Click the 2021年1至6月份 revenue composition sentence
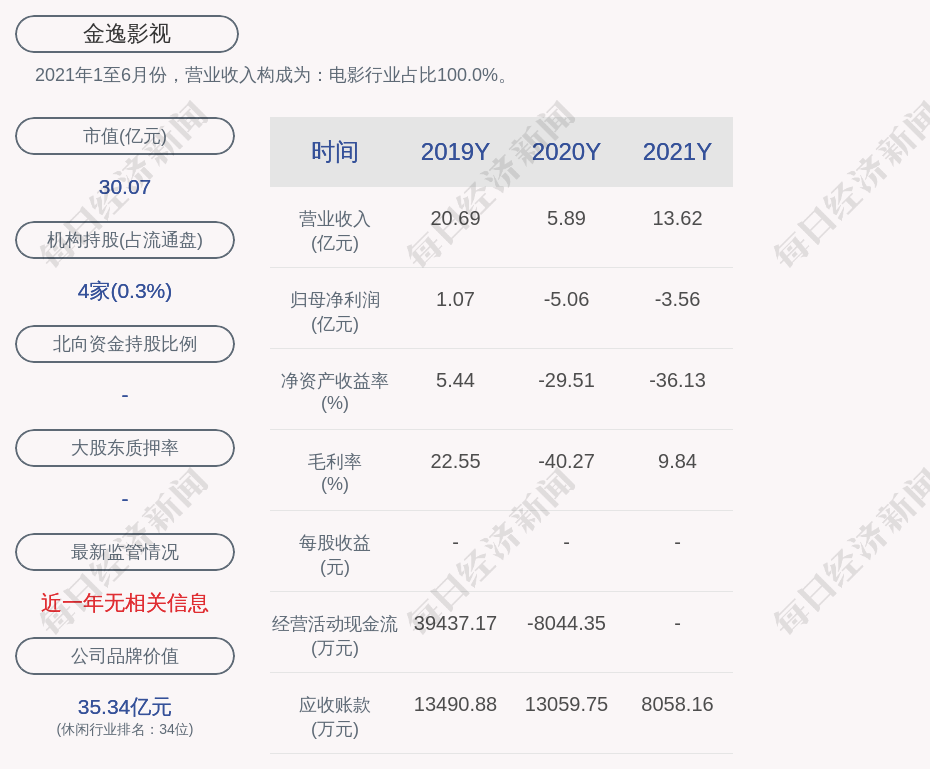 click(x=271, y=75)
